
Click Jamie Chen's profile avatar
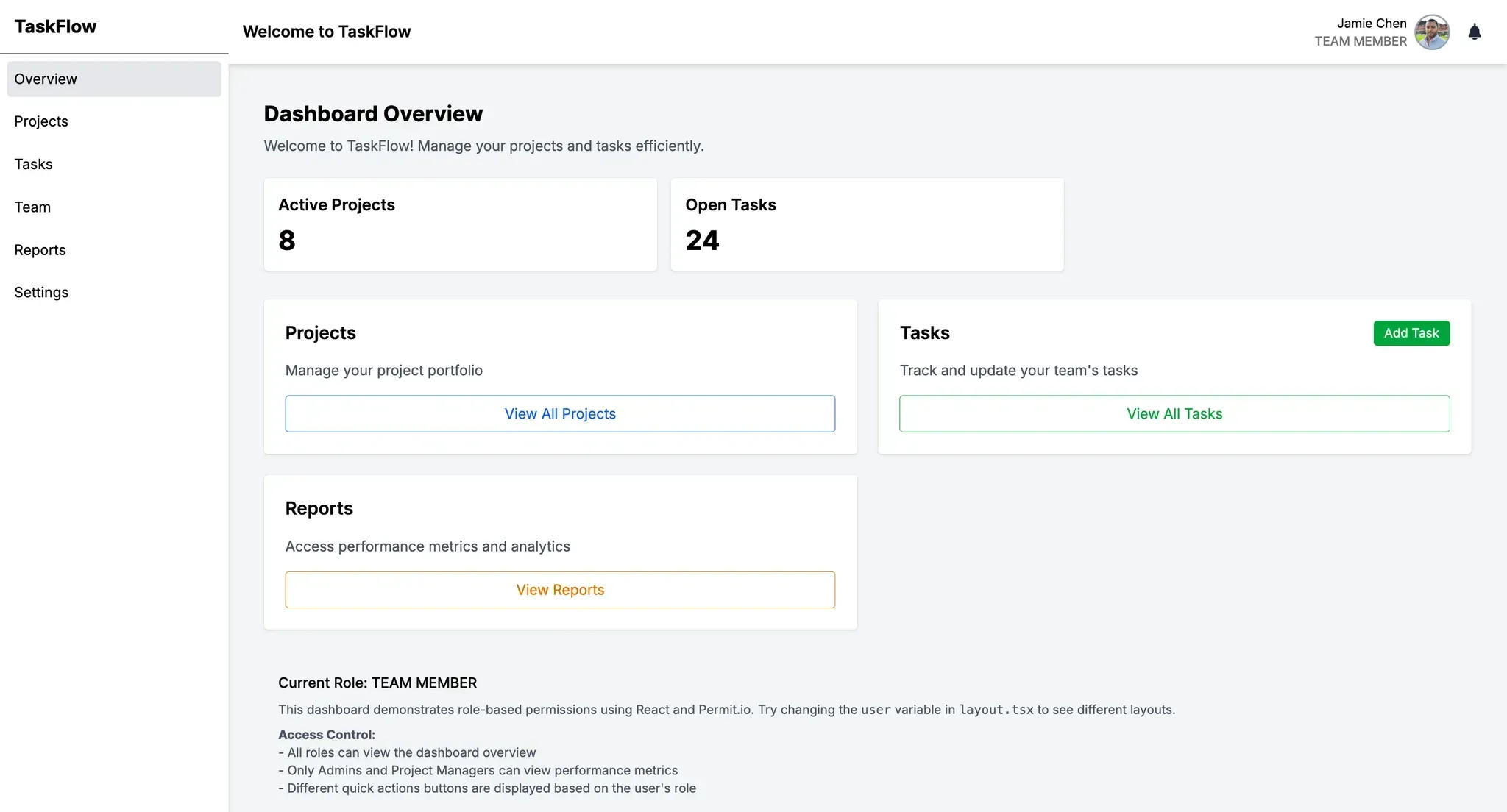1431,32
